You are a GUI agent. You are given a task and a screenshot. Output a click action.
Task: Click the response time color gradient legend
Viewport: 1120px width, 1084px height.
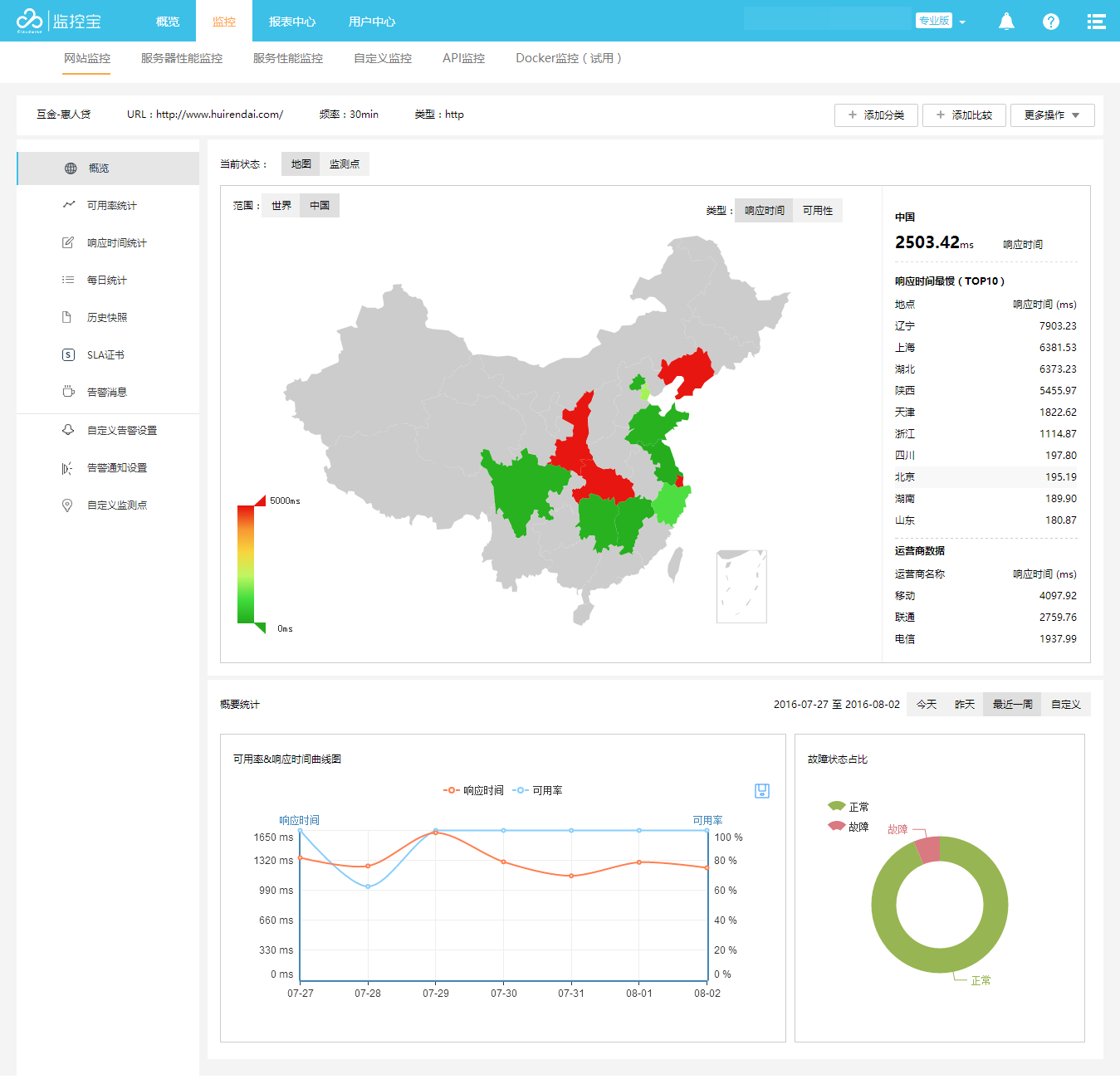246,564
